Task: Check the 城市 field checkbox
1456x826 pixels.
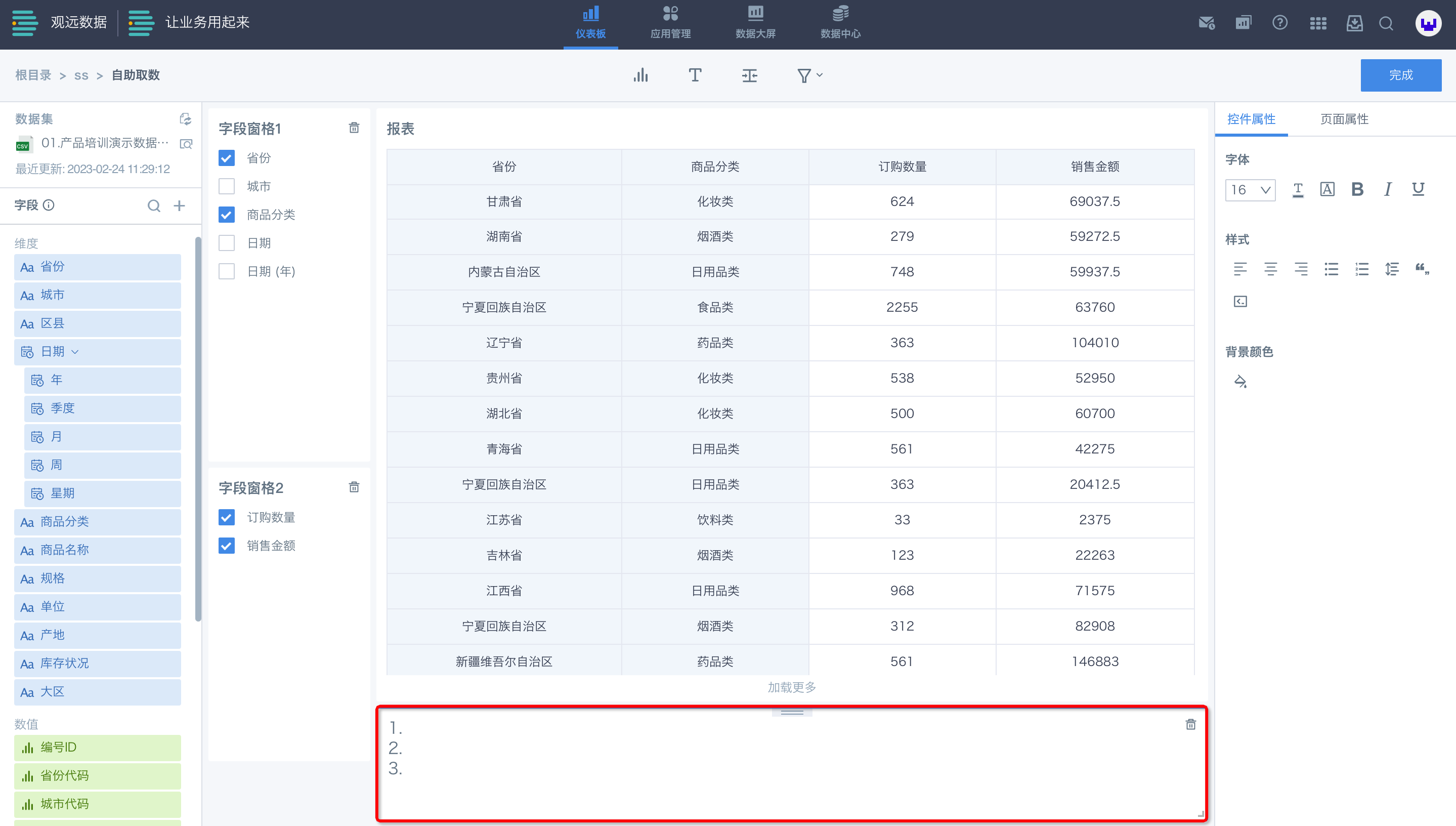Action: pyautogui.click(x=226, y=186)
